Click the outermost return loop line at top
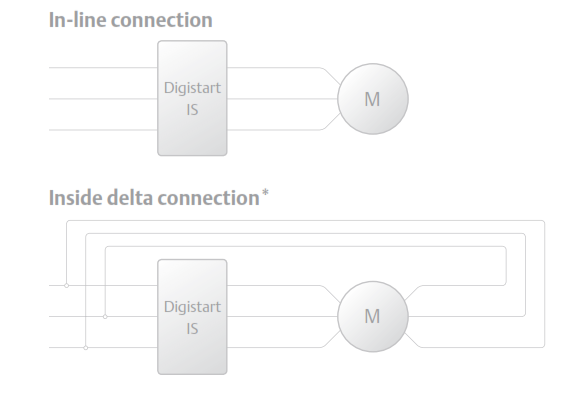 click(305, 221)
